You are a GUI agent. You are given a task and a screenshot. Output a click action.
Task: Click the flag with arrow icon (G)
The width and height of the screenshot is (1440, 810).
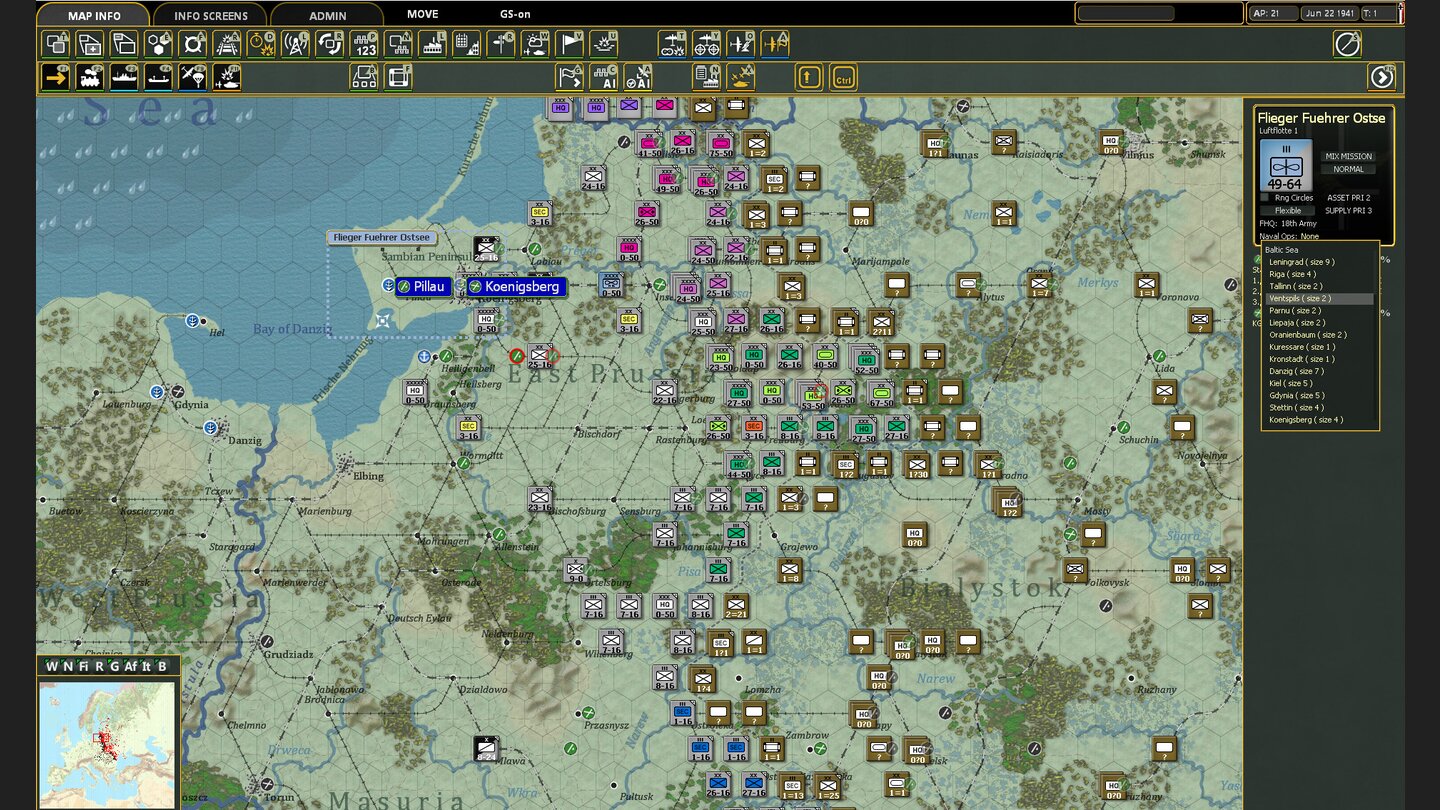point(570,77)
